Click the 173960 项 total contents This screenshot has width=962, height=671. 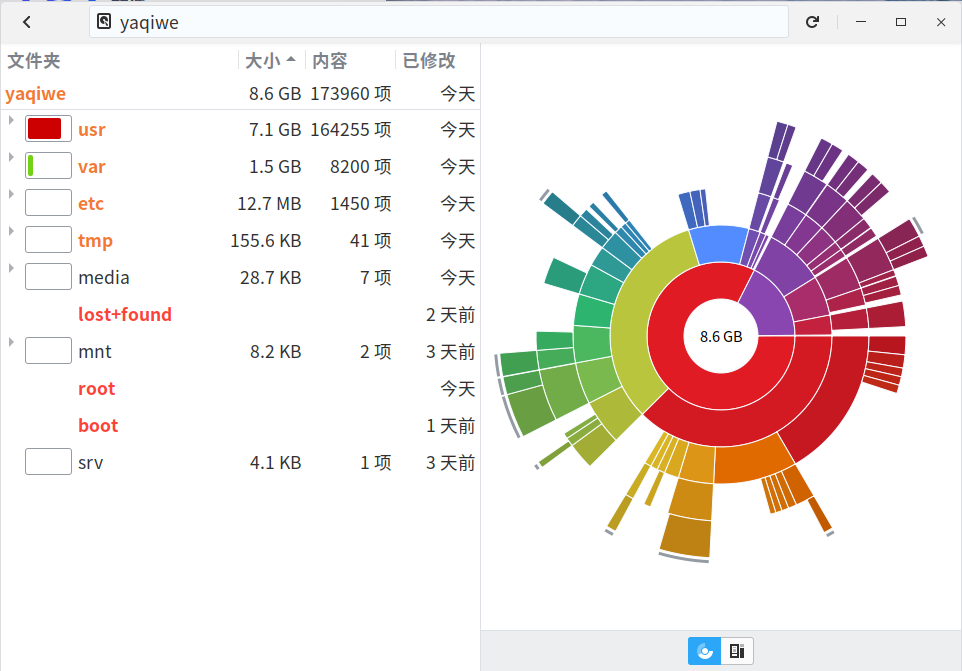pyautogui.click(x=351, y=94)
